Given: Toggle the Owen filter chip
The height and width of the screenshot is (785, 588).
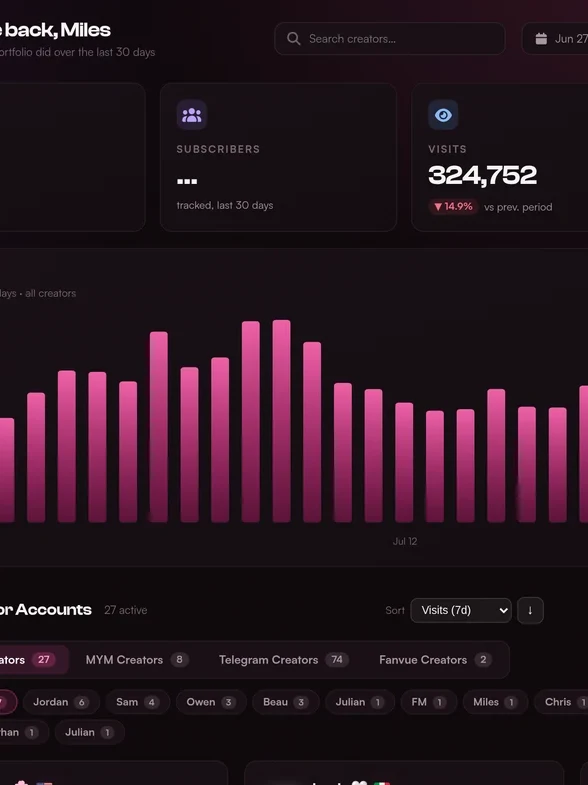Looking at the screenshot, I should [x=211, y=702].
